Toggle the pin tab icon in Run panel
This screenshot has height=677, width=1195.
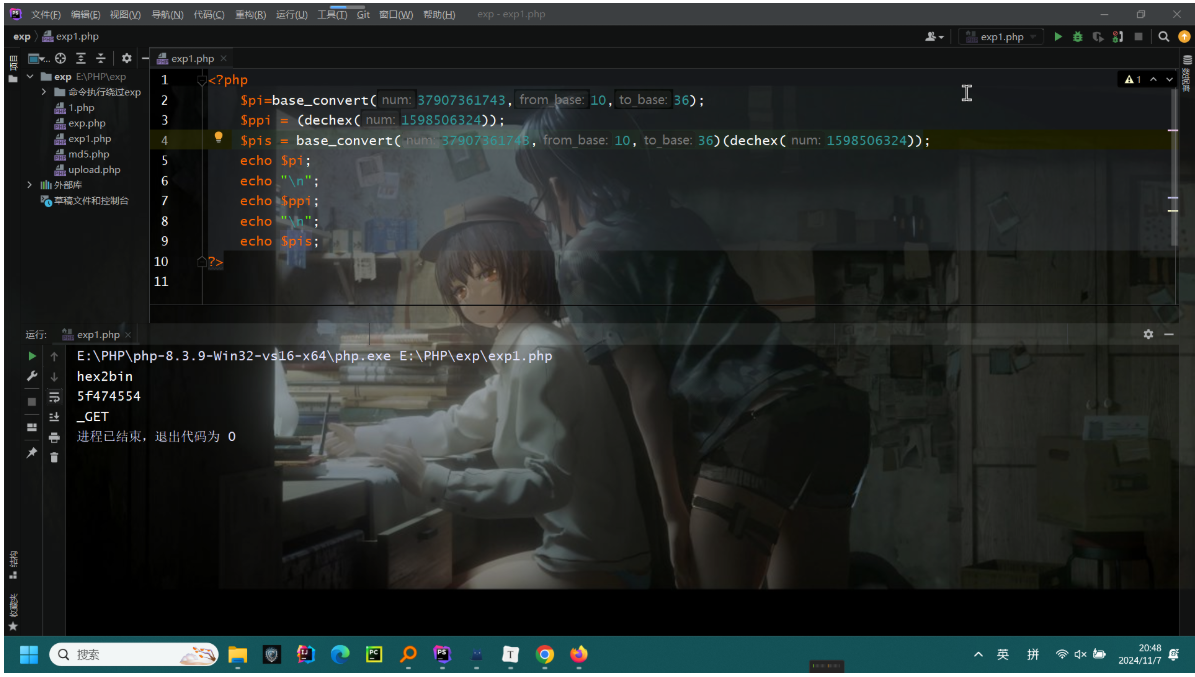pyautogui.click(x=32, y=453)
